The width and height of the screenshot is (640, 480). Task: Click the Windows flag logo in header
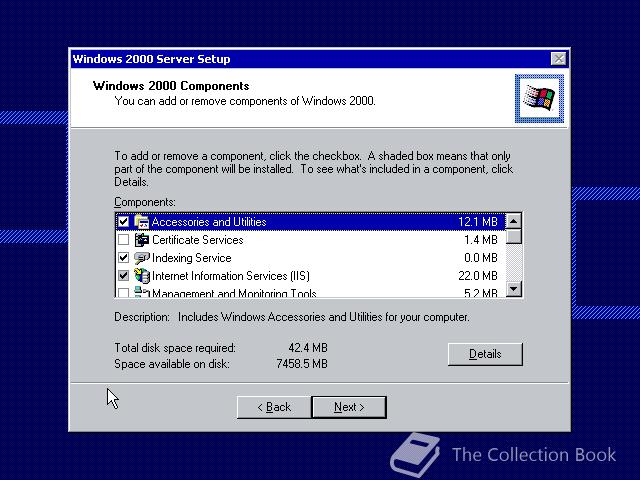[x=539, y=98]
